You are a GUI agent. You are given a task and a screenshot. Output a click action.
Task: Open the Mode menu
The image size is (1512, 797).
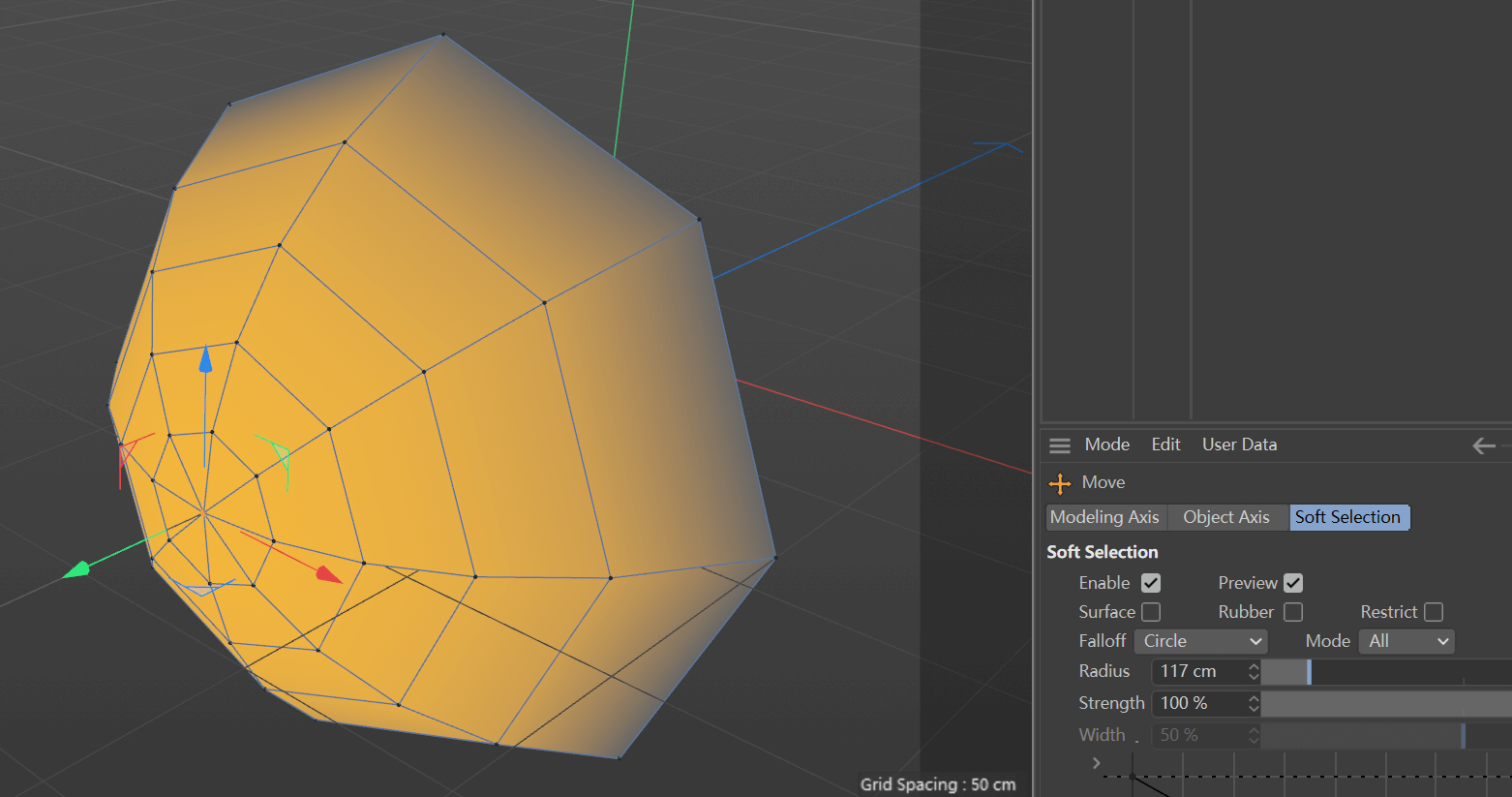click(1107, 444)
